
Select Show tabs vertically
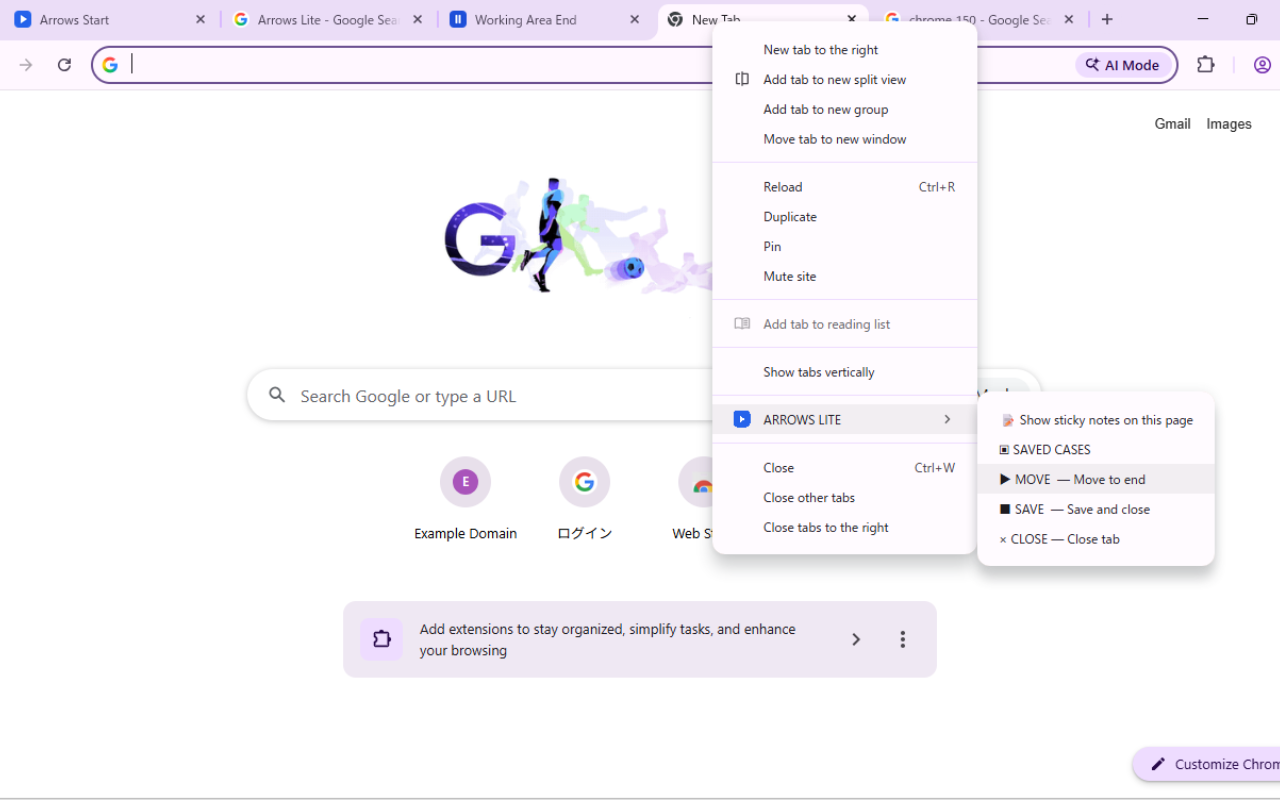click(x=844, y=372)
